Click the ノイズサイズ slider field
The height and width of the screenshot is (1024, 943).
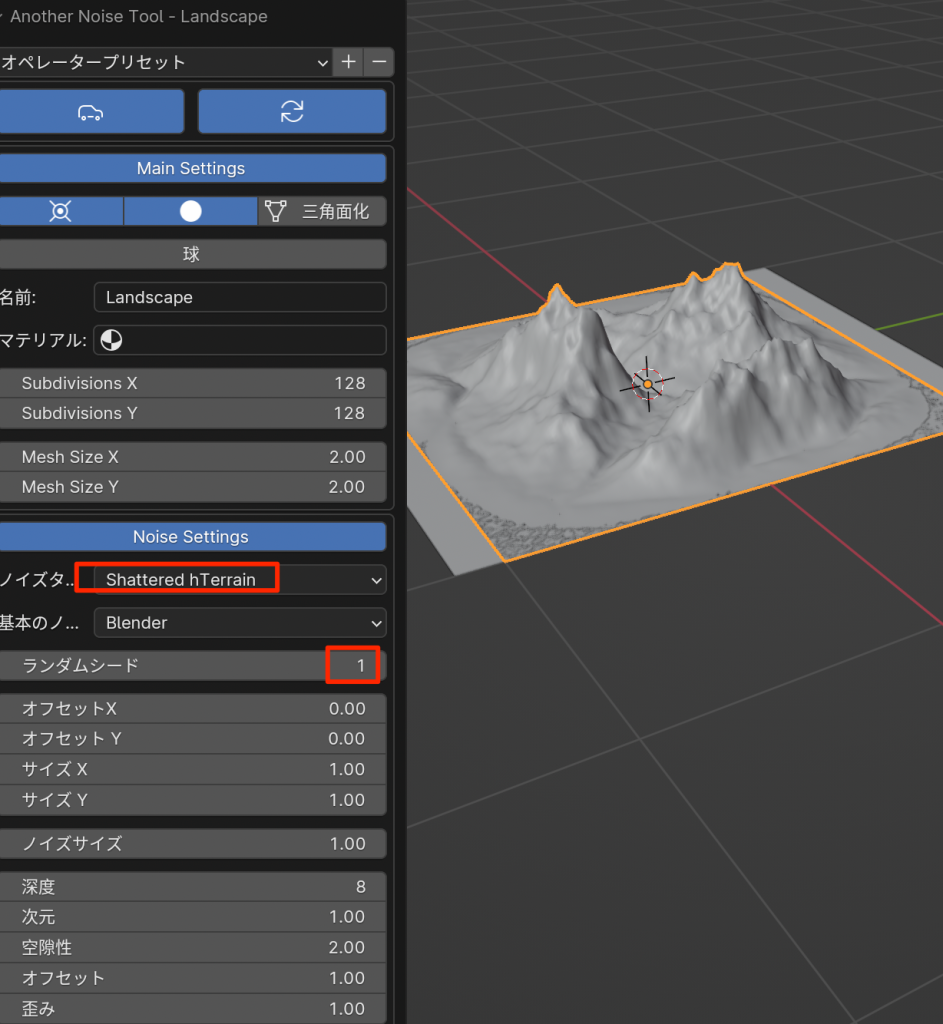pos(193,843)
